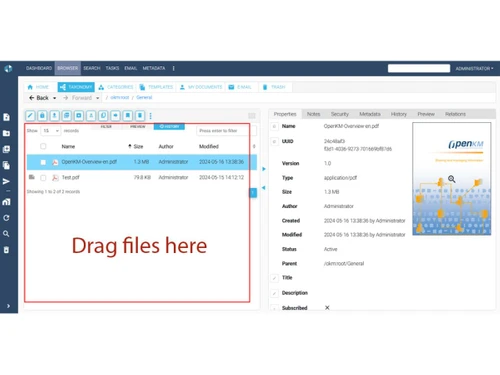Click the pencil edit icon in the document toolbar

30,116
